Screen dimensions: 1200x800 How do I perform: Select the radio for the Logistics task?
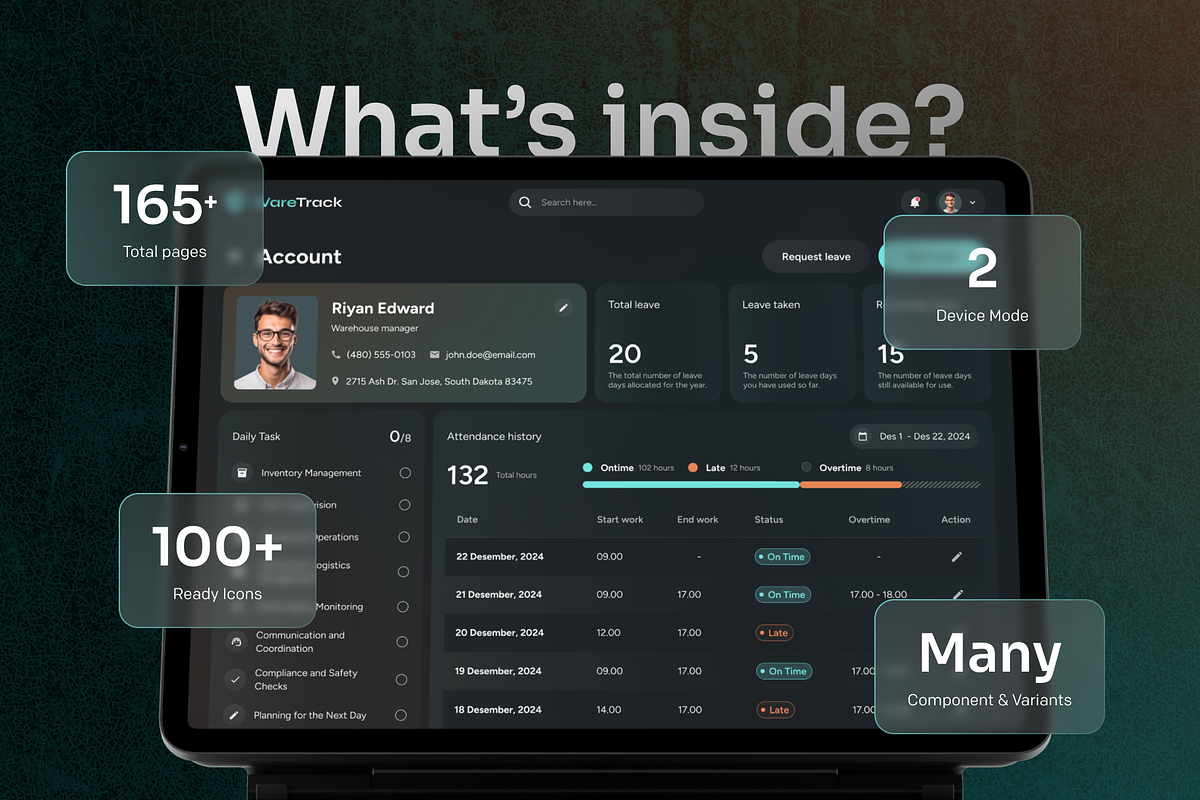click(403, 572)
